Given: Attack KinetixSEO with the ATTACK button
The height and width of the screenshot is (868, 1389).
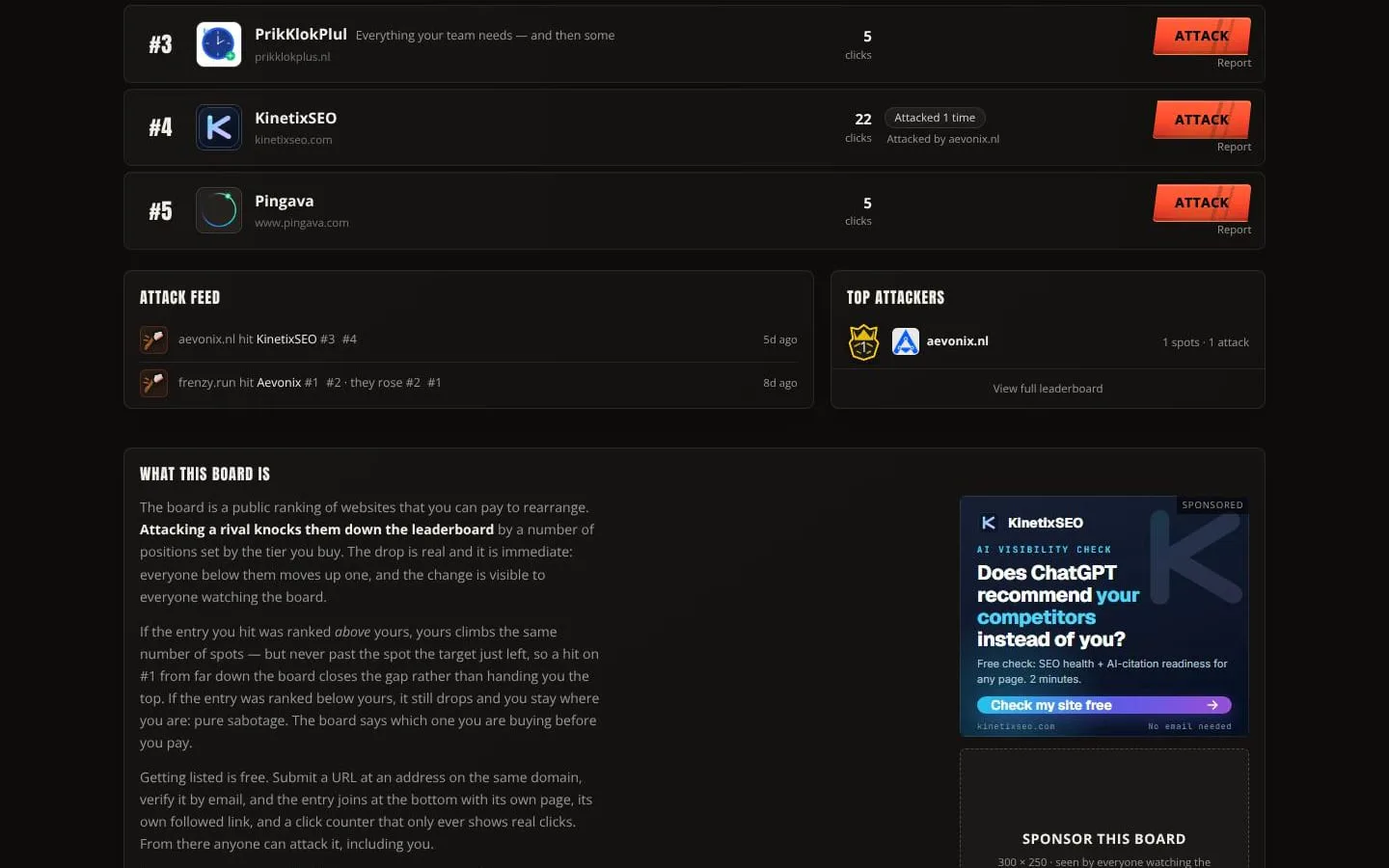Looking at the screenshot, I should point(1202,120).
